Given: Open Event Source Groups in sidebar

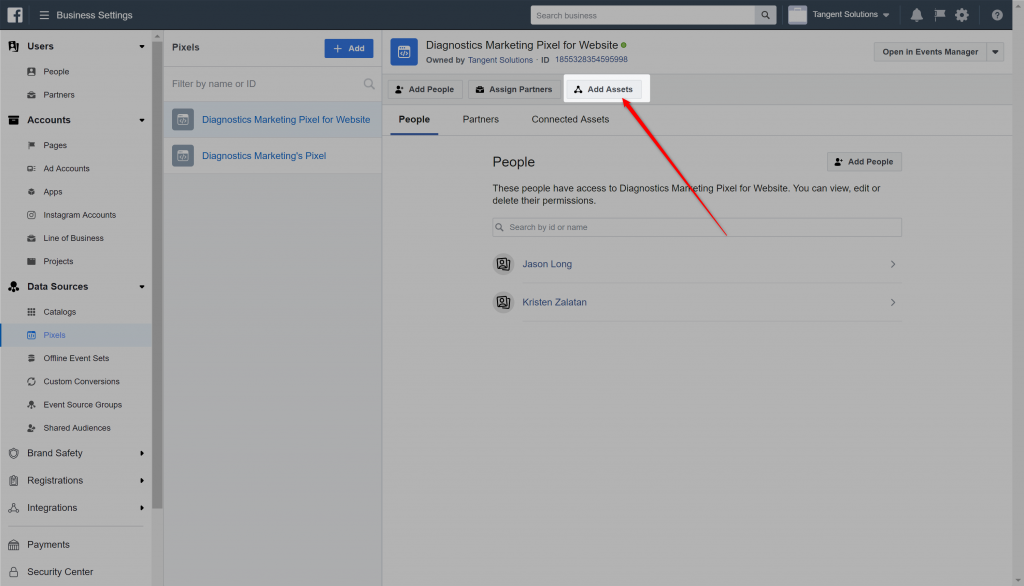Looking at the screenshot, I should point(83,405).
